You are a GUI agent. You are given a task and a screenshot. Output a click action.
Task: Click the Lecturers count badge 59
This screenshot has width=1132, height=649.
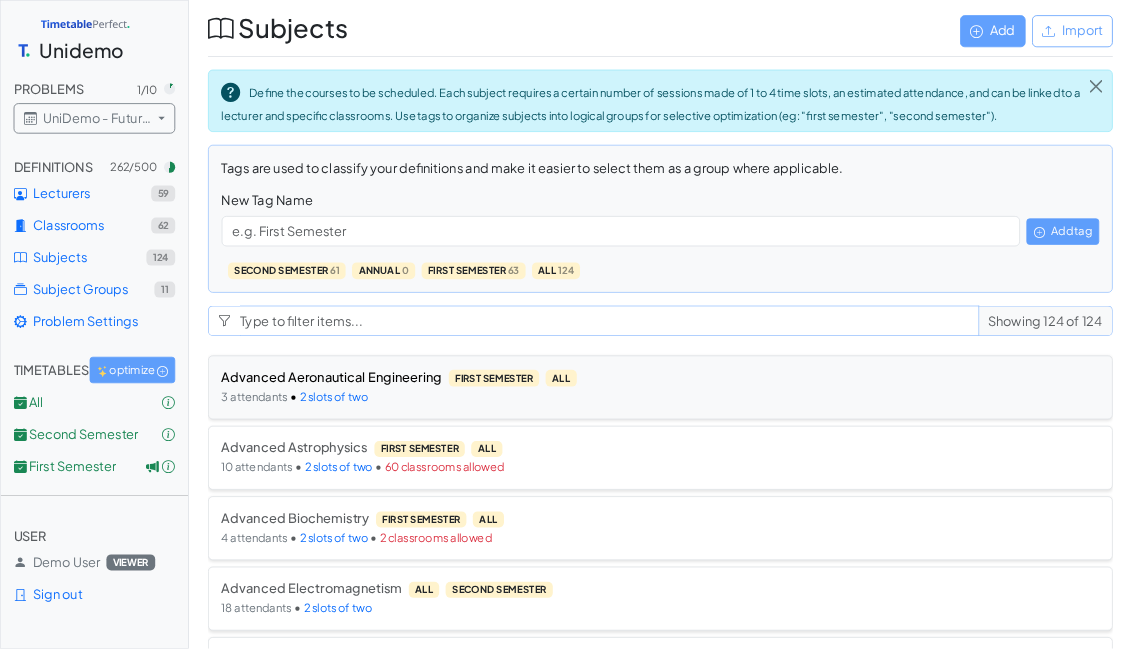(163, 193)
